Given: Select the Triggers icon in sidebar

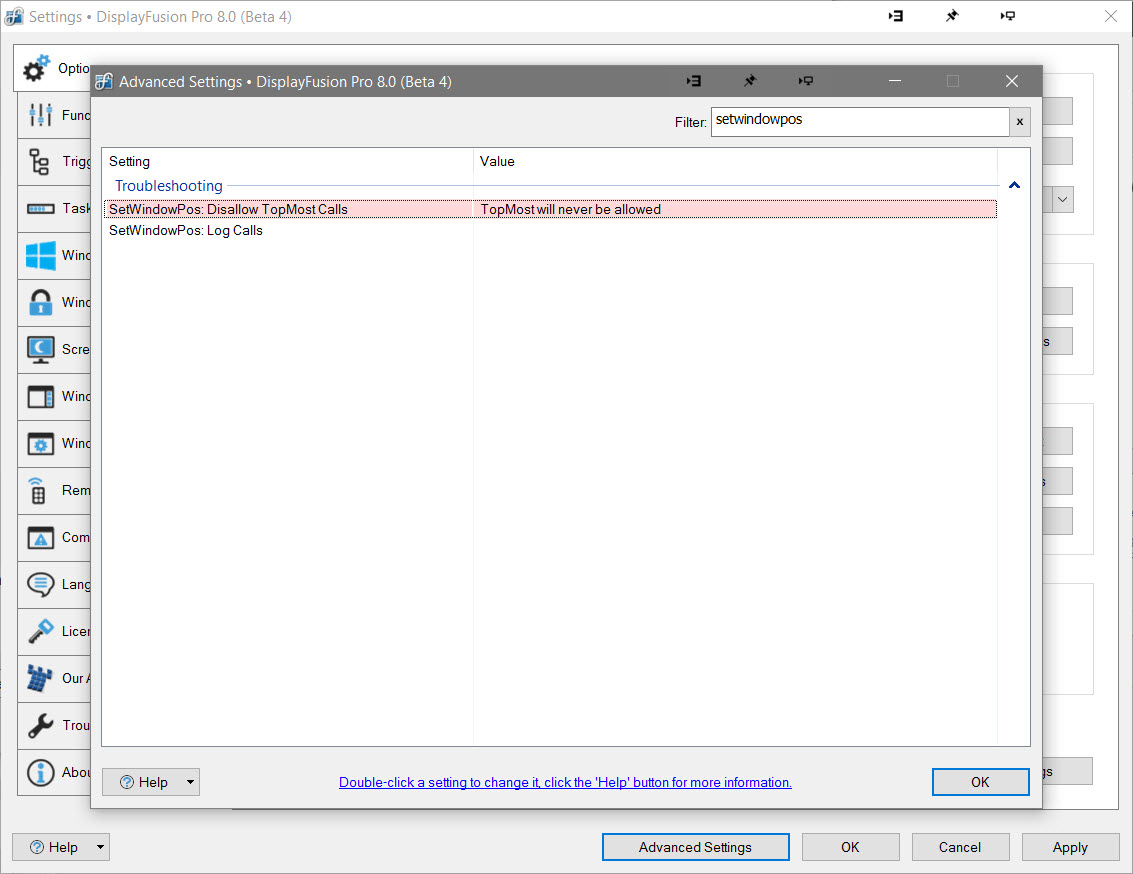Looking at the screenshot, I should (40, 162).
